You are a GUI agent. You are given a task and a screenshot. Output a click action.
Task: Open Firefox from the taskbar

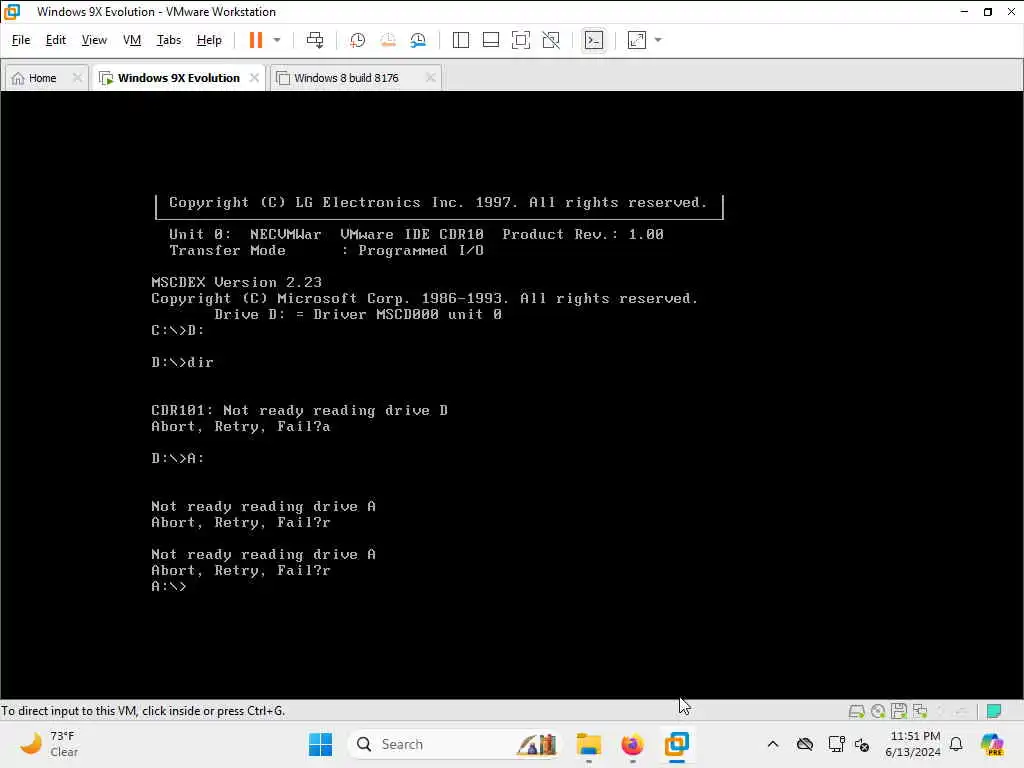tap(632, 744)
